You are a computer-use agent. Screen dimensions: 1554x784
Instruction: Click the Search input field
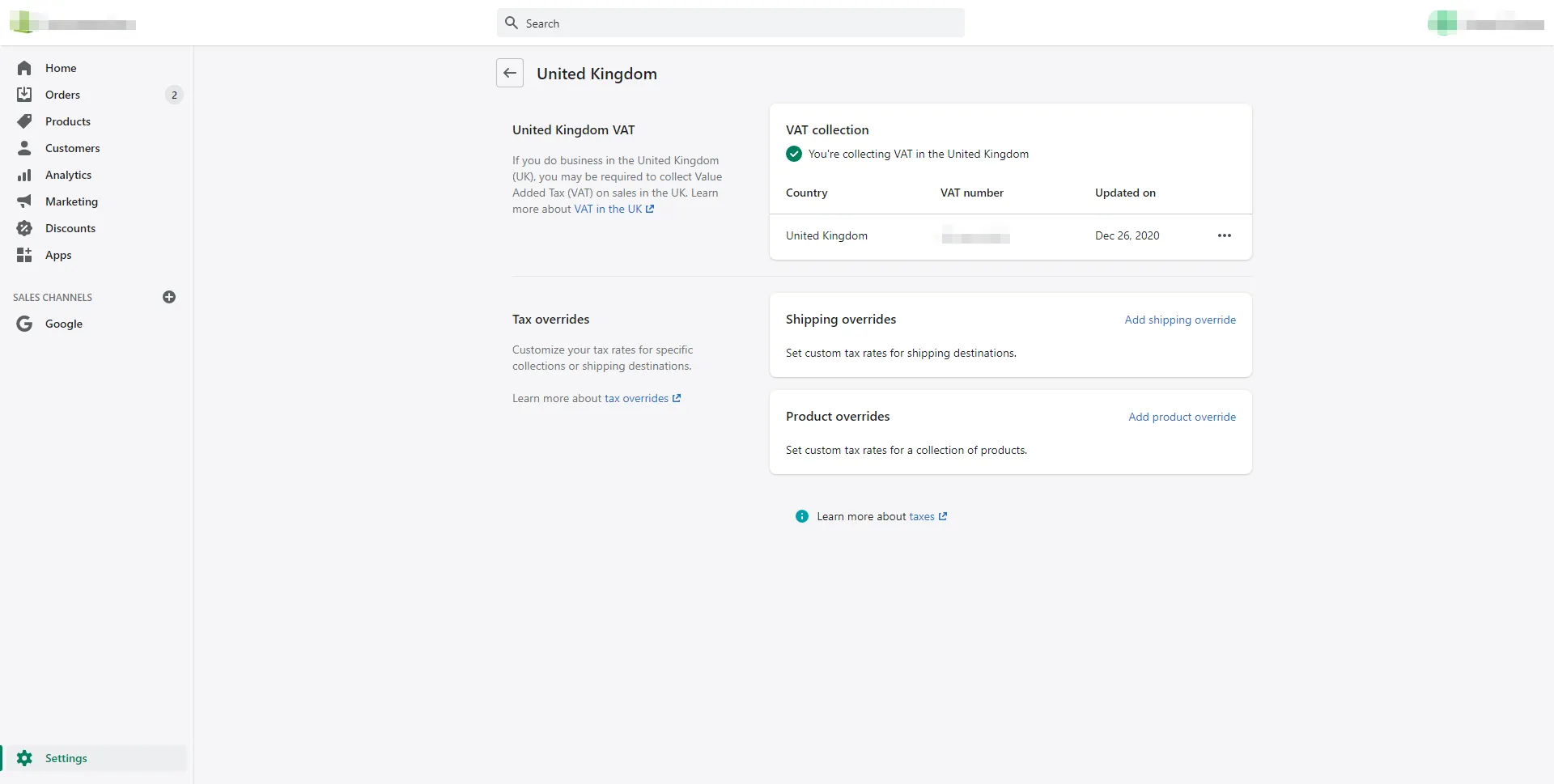pyautogui.click(x=730, y=23)
